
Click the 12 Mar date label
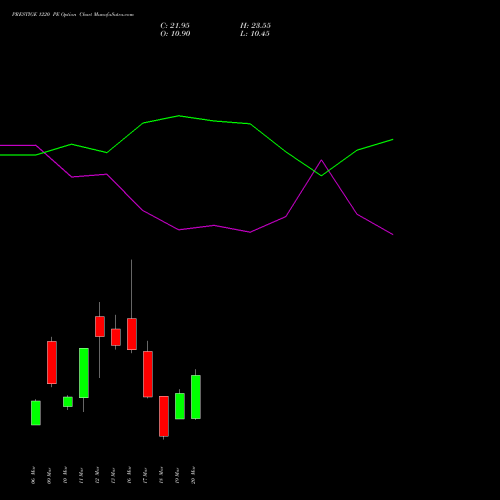point(97,475)
